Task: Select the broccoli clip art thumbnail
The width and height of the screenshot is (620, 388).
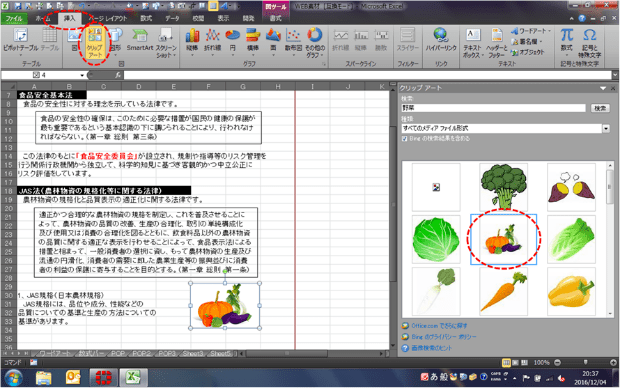Action: [503, 187]
